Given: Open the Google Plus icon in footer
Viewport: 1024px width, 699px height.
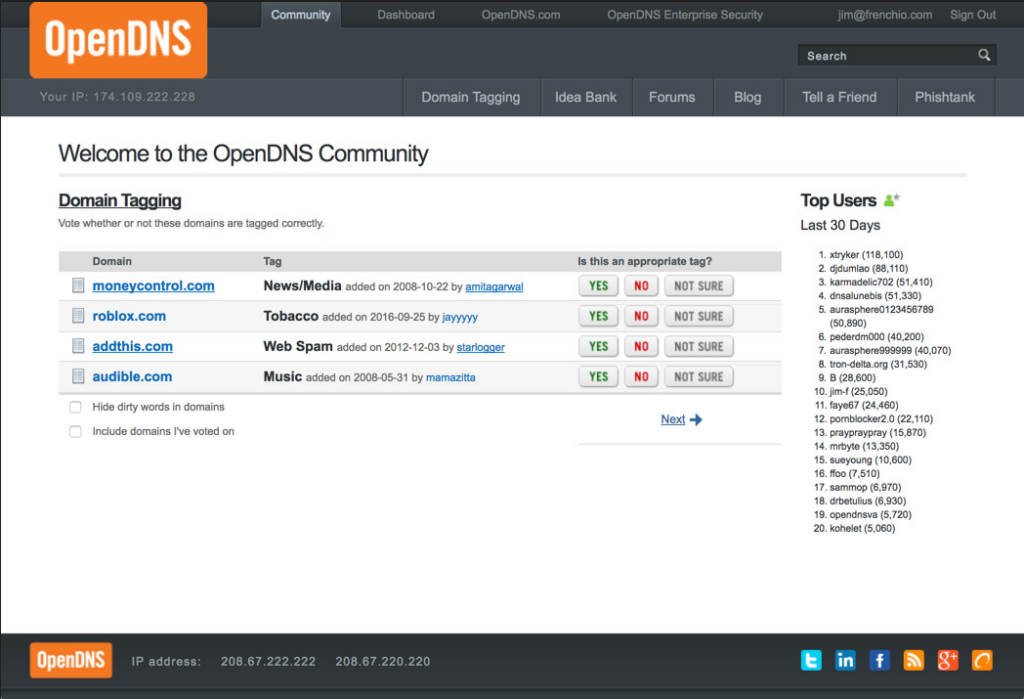Looking at the screenshot, I should pyautogui.click(x=948, y=660).
